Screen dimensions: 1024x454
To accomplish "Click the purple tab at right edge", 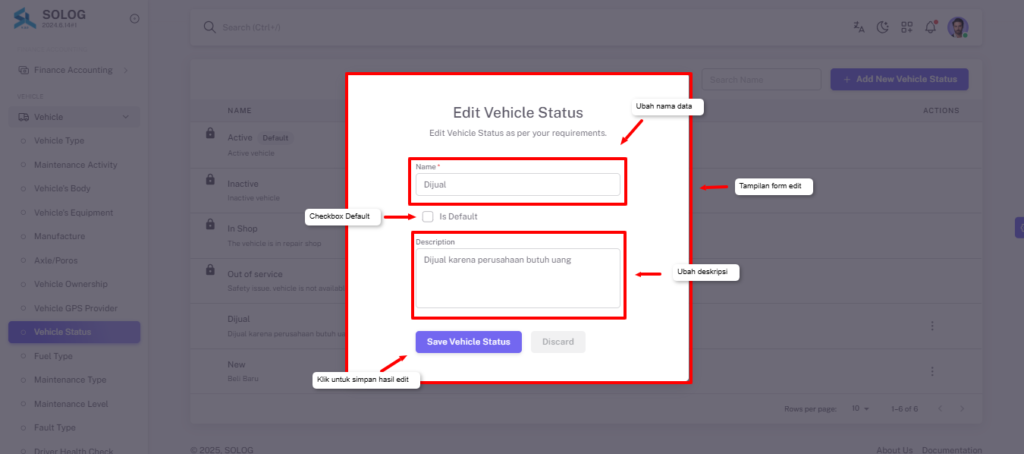I will (x=1019, y=227).
